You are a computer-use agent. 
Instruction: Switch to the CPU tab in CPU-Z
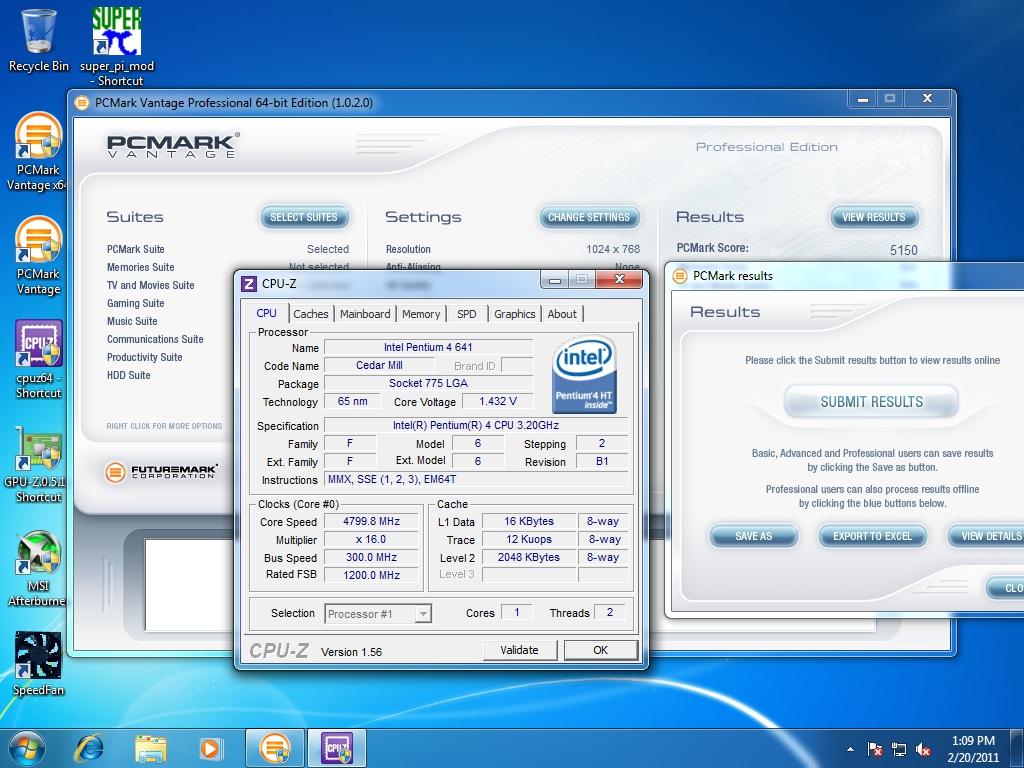(266, 313)
